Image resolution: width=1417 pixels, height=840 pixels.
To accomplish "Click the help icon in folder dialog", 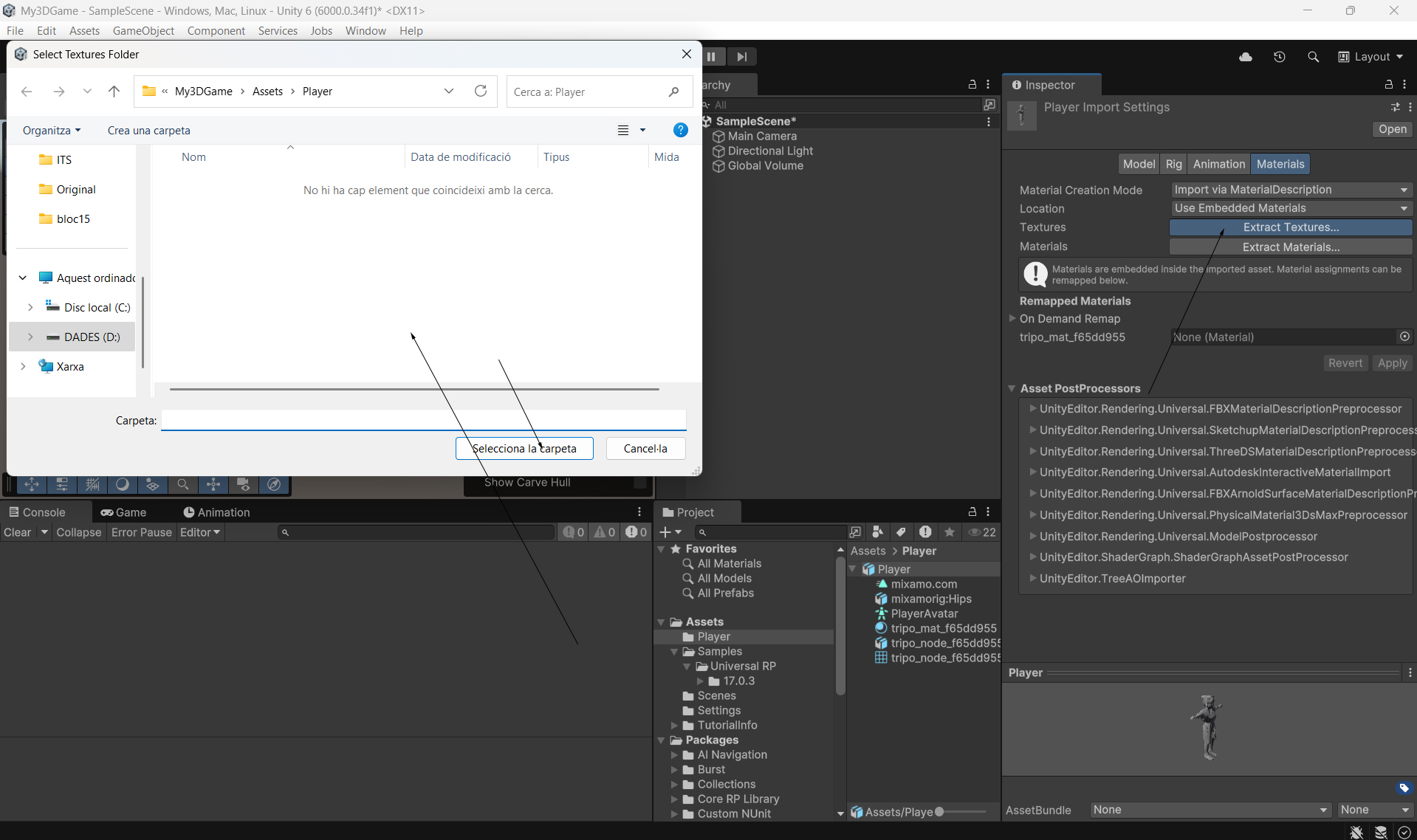I will (680, 130).
